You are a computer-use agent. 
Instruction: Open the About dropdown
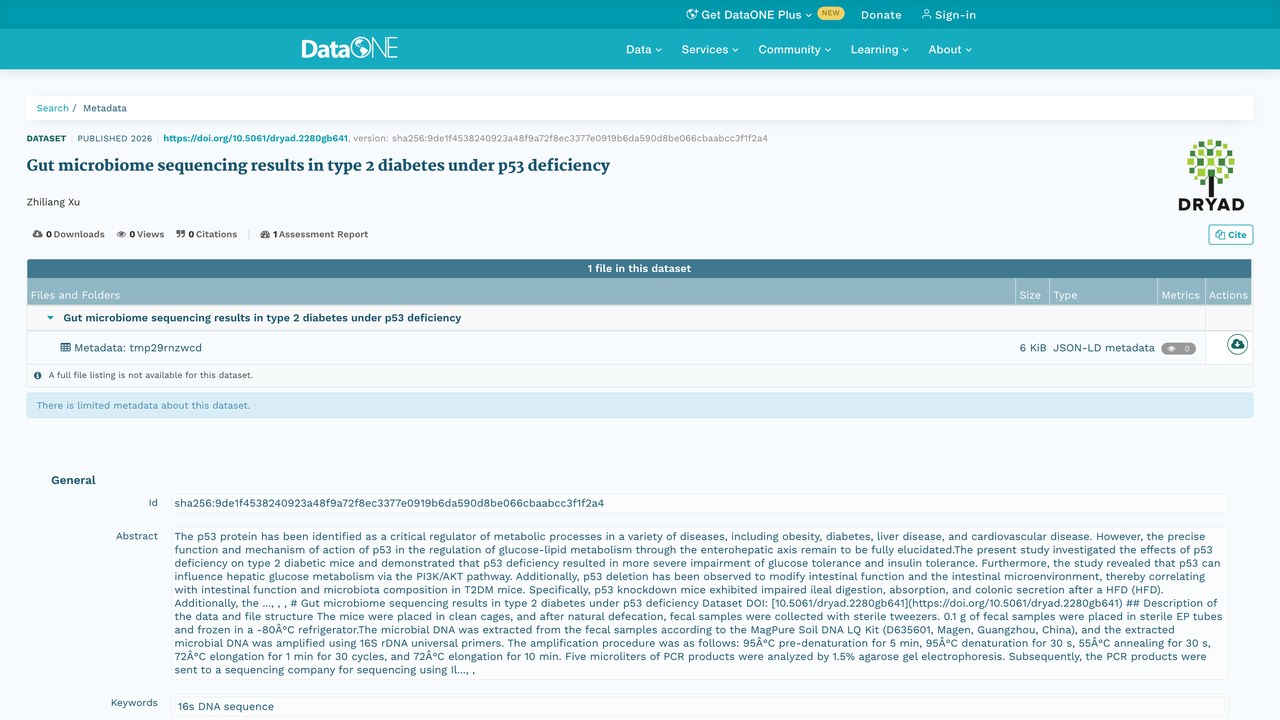tap(950, 49)
